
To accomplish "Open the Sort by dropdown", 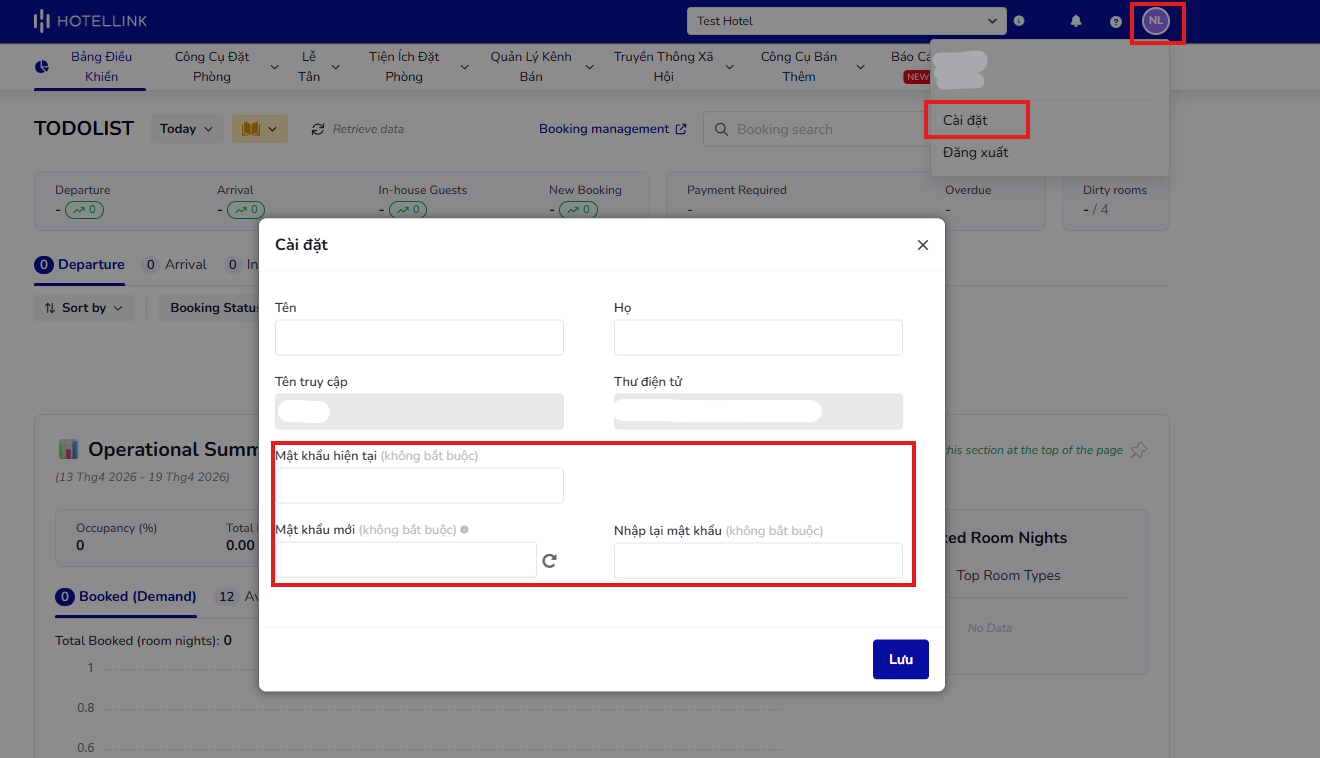I will coord(84,308).
